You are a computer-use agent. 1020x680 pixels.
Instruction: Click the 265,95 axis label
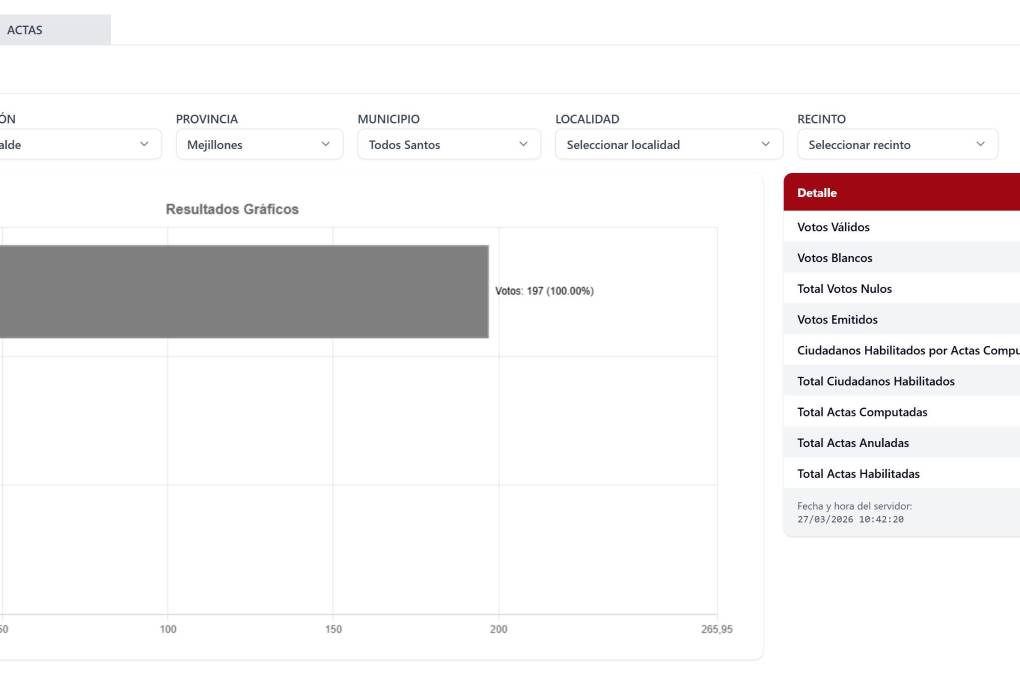point(716,630)
